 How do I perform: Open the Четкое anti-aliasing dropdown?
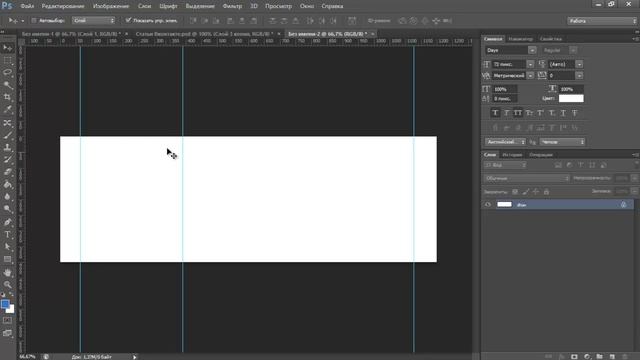(562, 142)
